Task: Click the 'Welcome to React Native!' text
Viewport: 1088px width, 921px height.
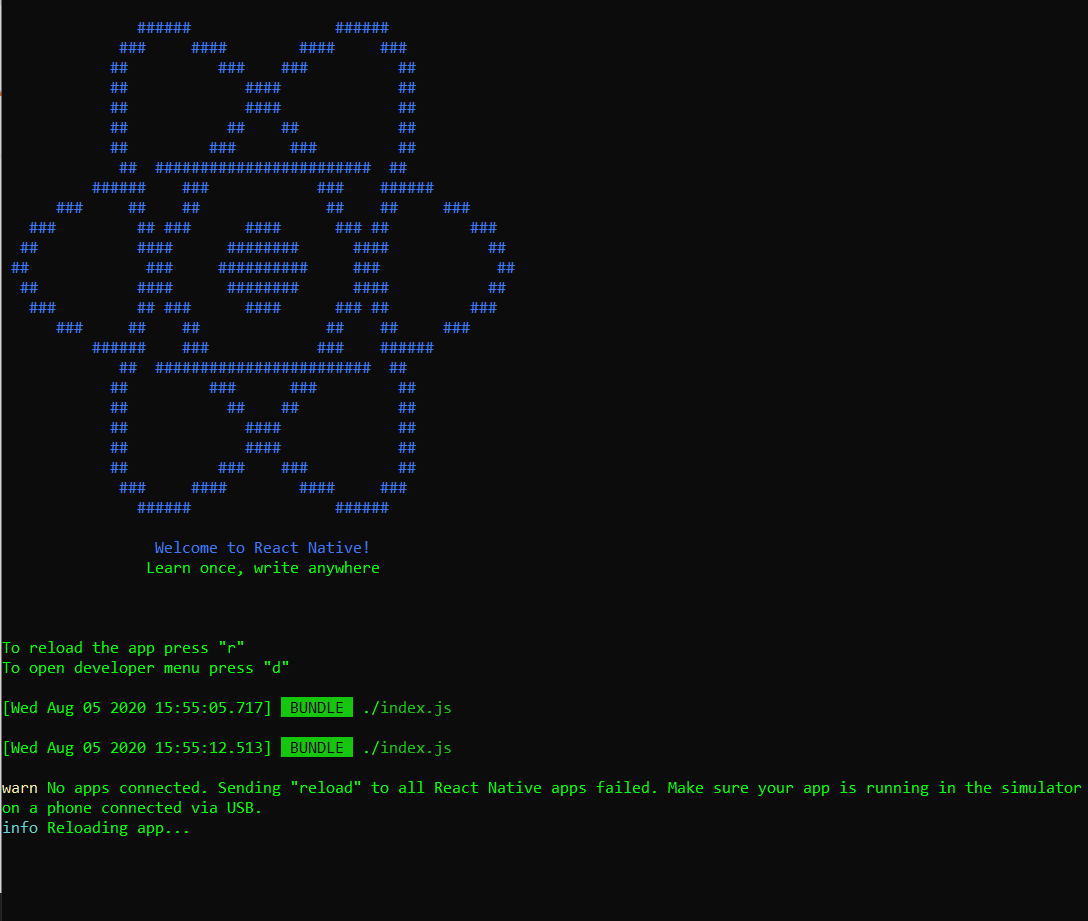Action: tap(262, 548)
